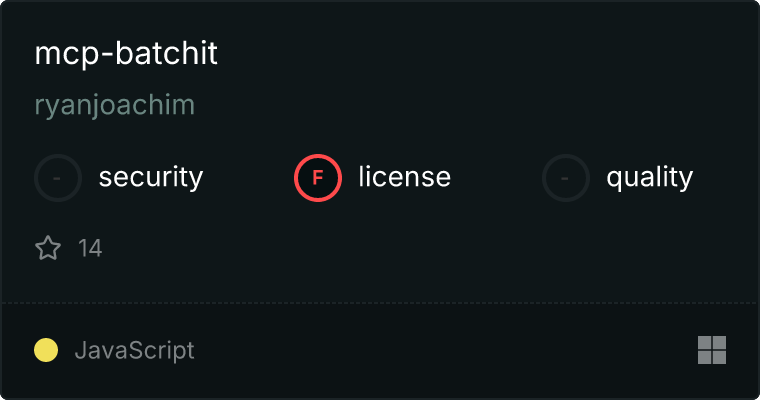Click the Windows platform icon
Viewport: 760px width, 400px height.
tap(712, 350)
